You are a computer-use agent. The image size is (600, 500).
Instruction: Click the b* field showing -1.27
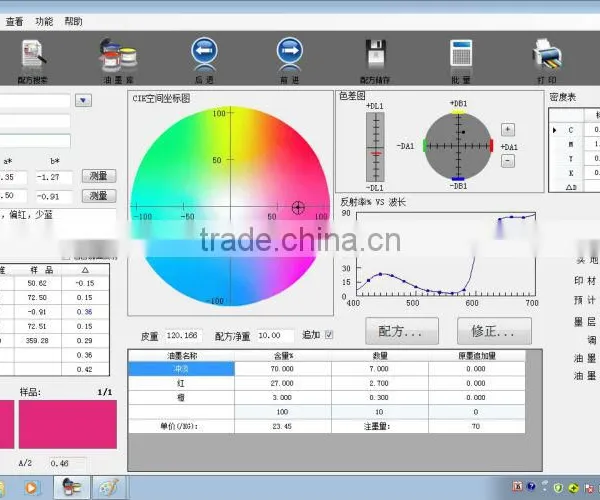coord(54,177)
